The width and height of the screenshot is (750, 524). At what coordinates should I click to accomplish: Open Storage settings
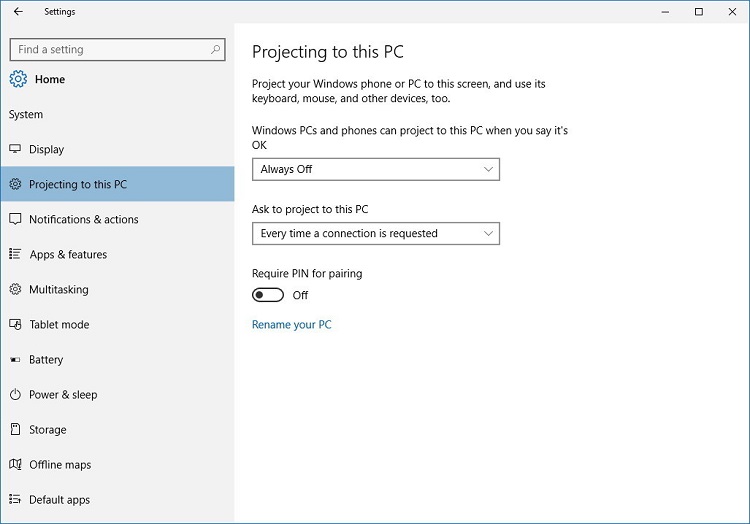pos(118,429)
